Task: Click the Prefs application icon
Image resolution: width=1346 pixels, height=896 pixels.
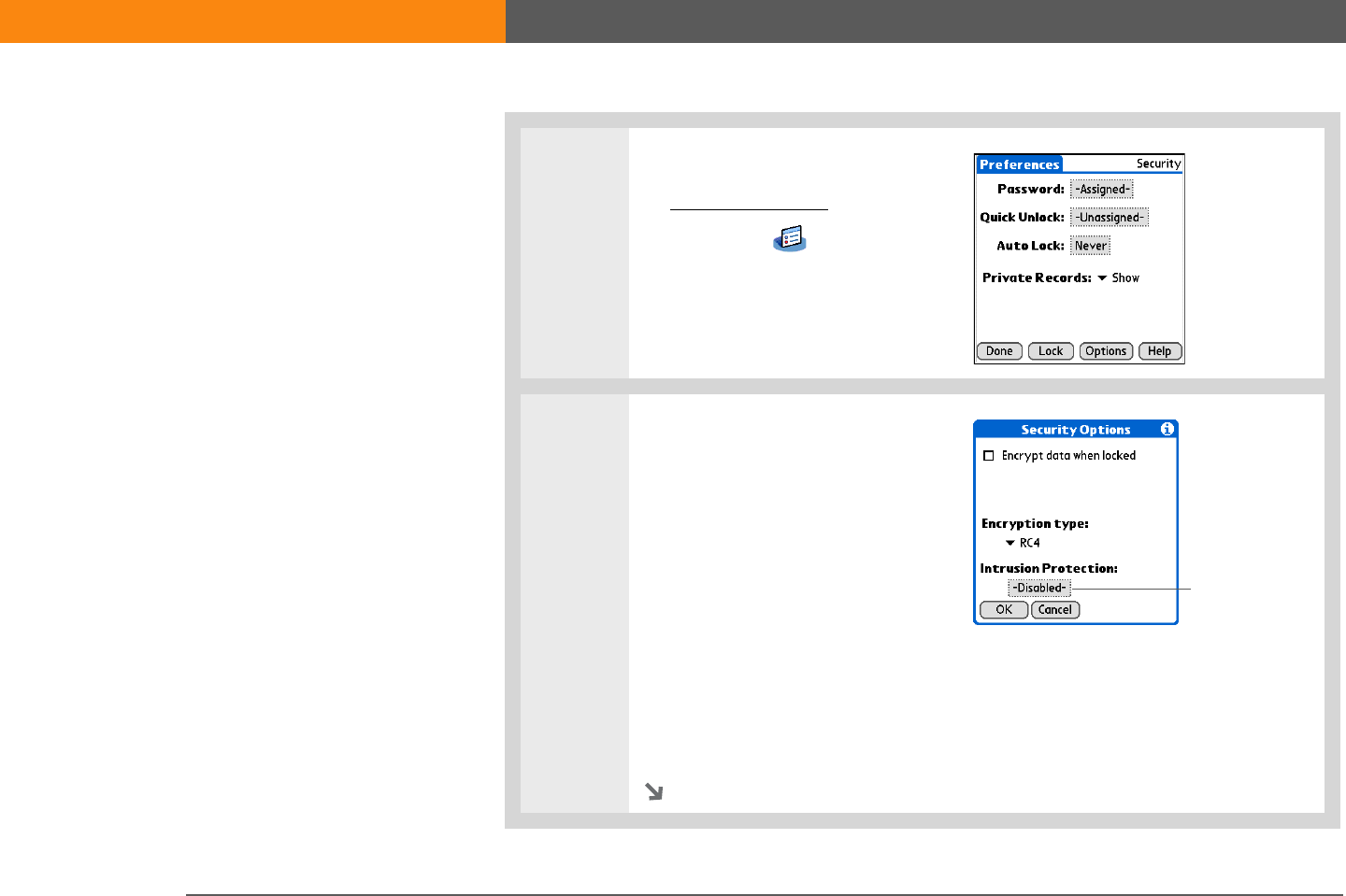Action: pos(790,238)
